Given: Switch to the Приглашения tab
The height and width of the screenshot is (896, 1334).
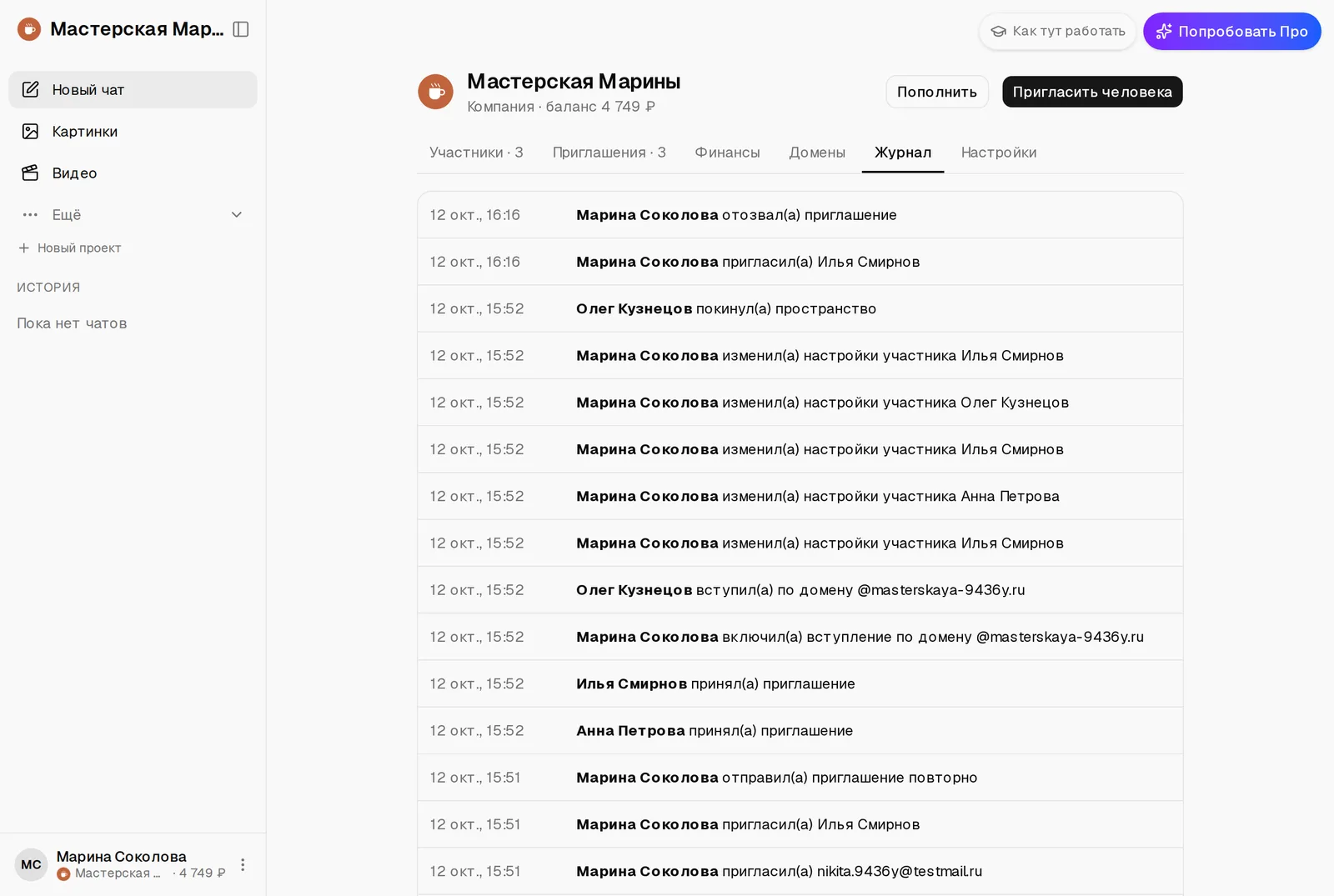Looking at the screenshot, I should pyautogui.click(x=609, y=153).
